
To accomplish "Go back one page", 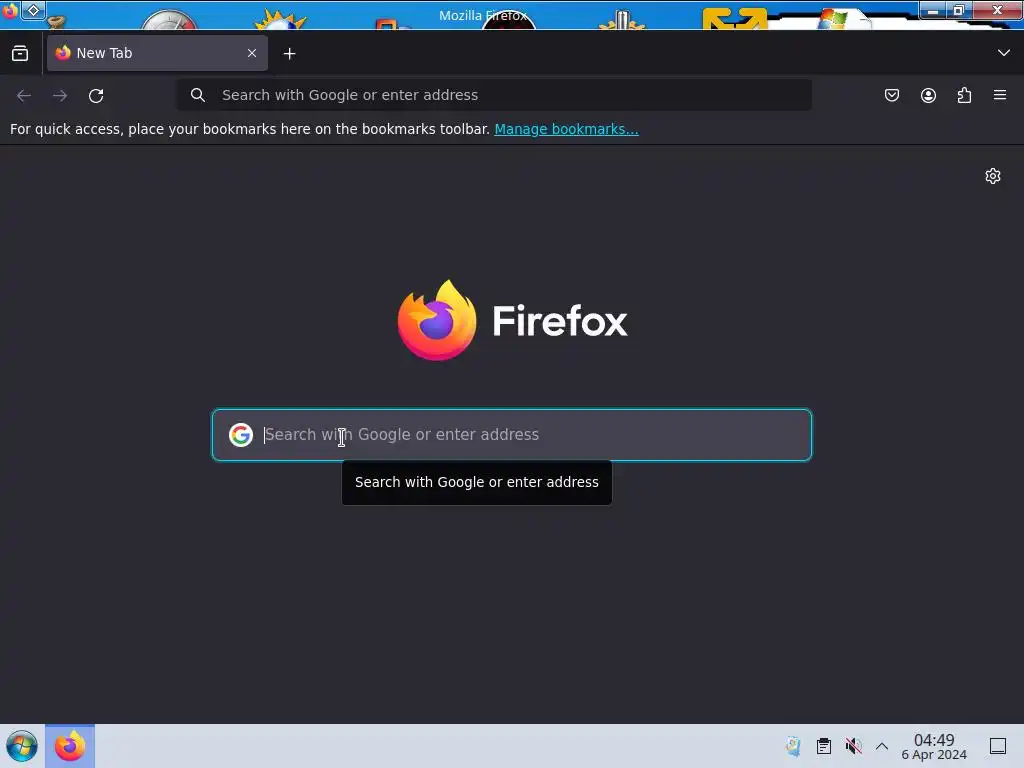I will tap(24, 95).
